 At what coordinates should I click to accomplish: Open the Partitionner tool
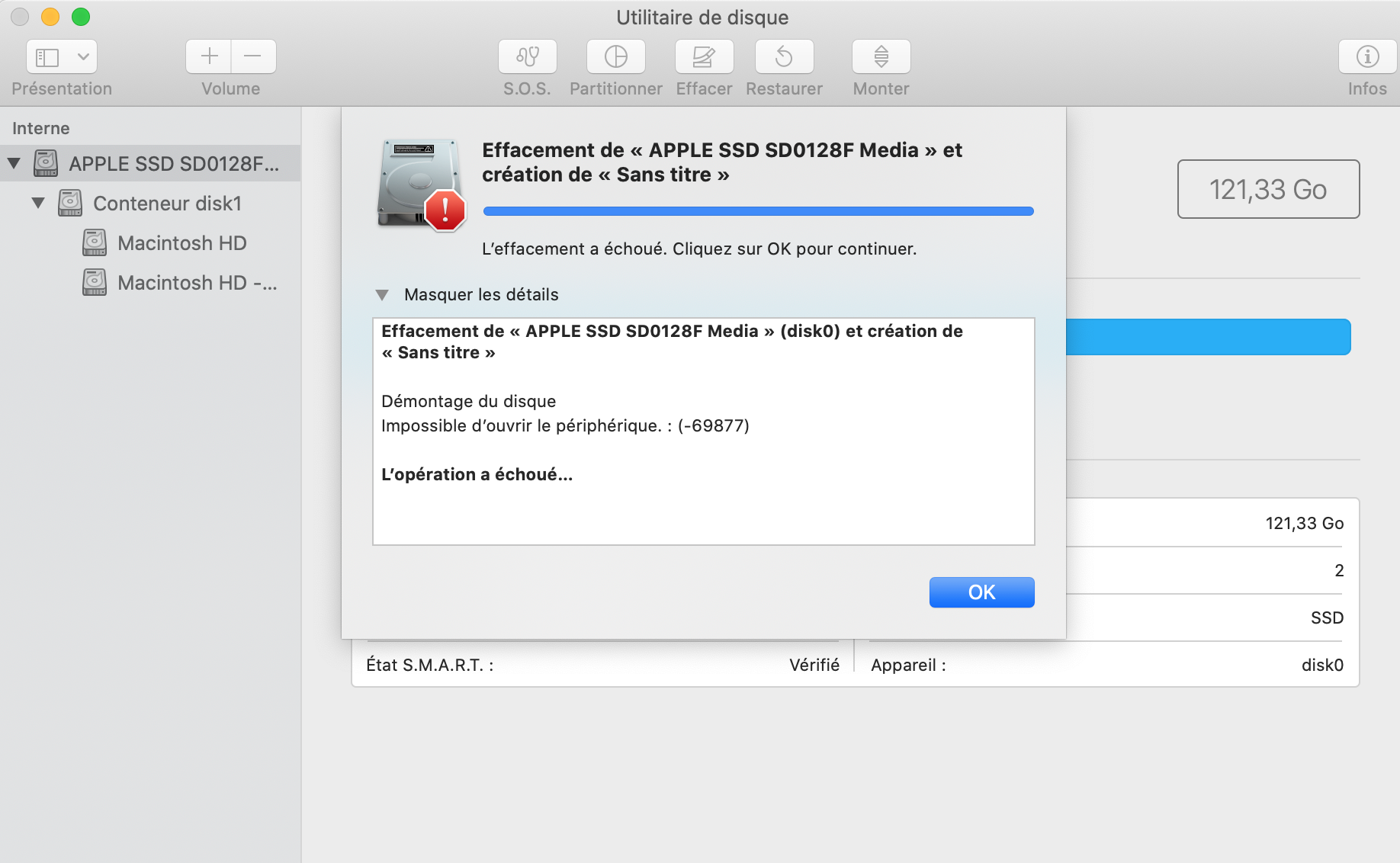click(x=615, y=56)
